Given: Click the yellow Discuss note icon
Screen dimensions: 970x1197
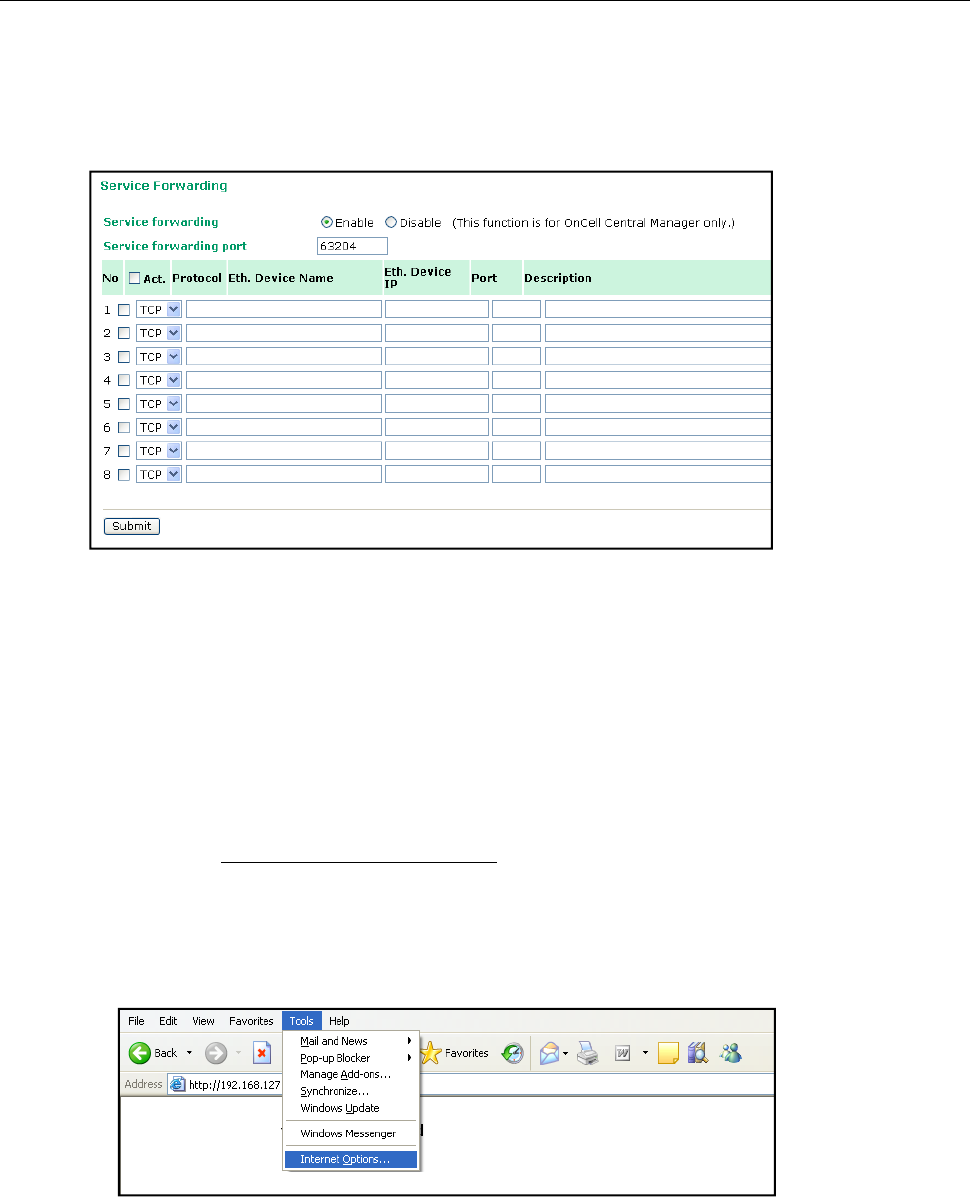Looking at the screenshot, I should 668,1053.
